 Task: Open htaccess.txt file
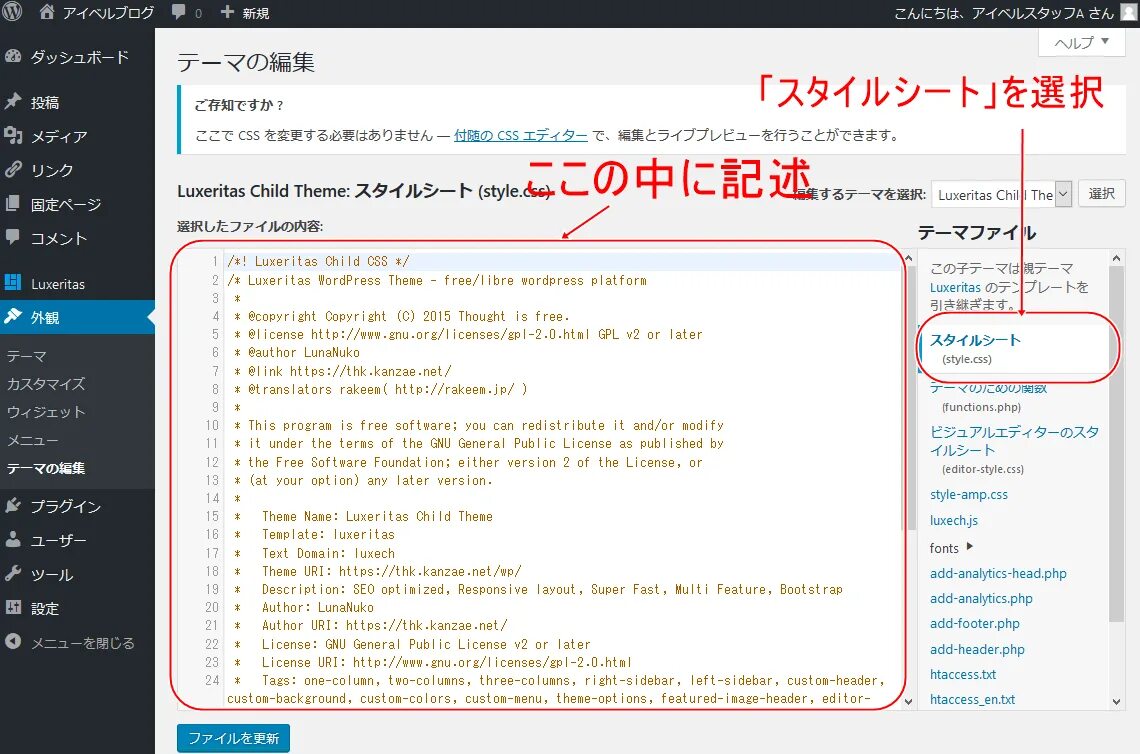pos(963,674)
